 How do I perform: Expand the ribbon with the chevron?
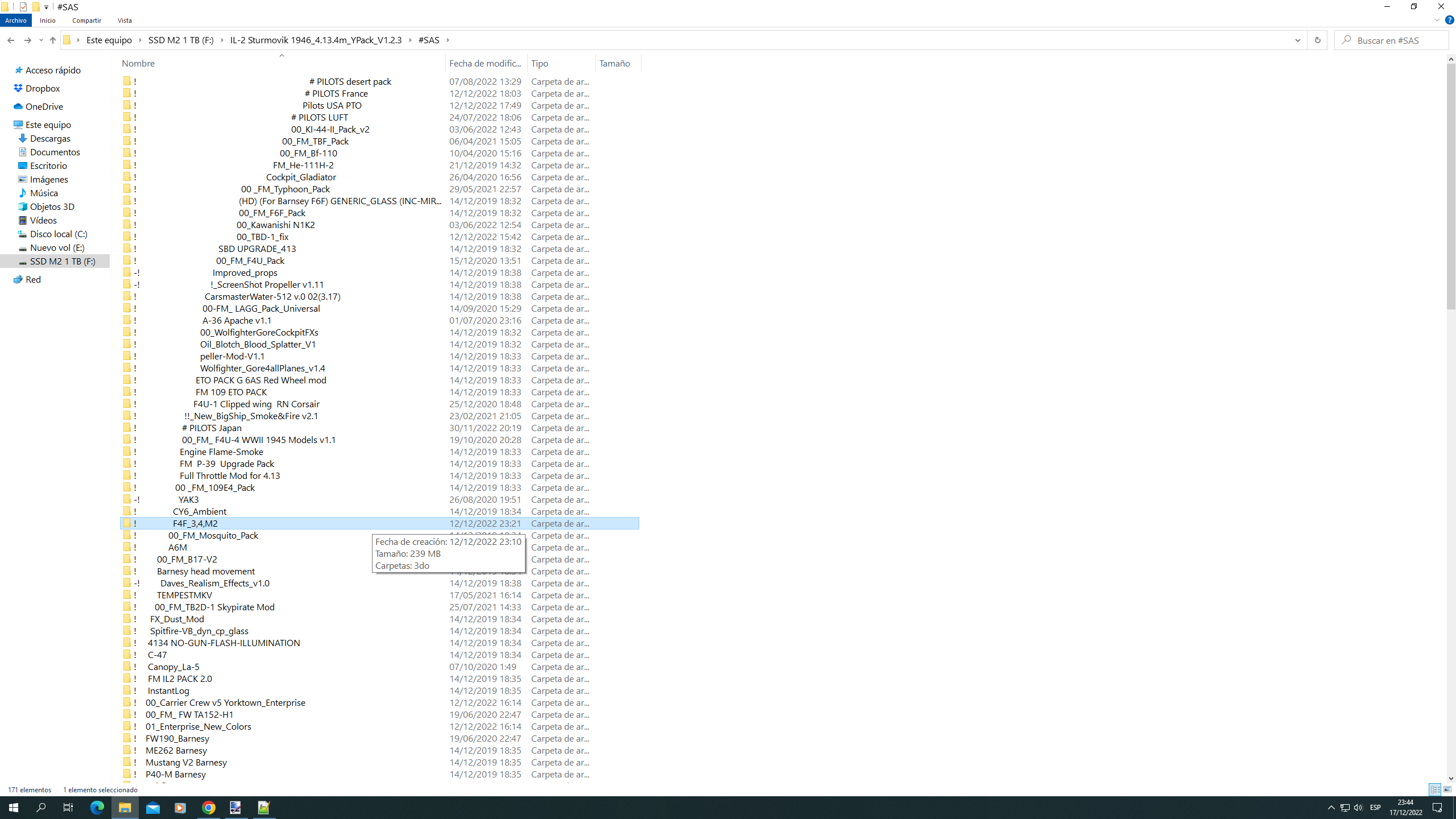[1437, 20]
